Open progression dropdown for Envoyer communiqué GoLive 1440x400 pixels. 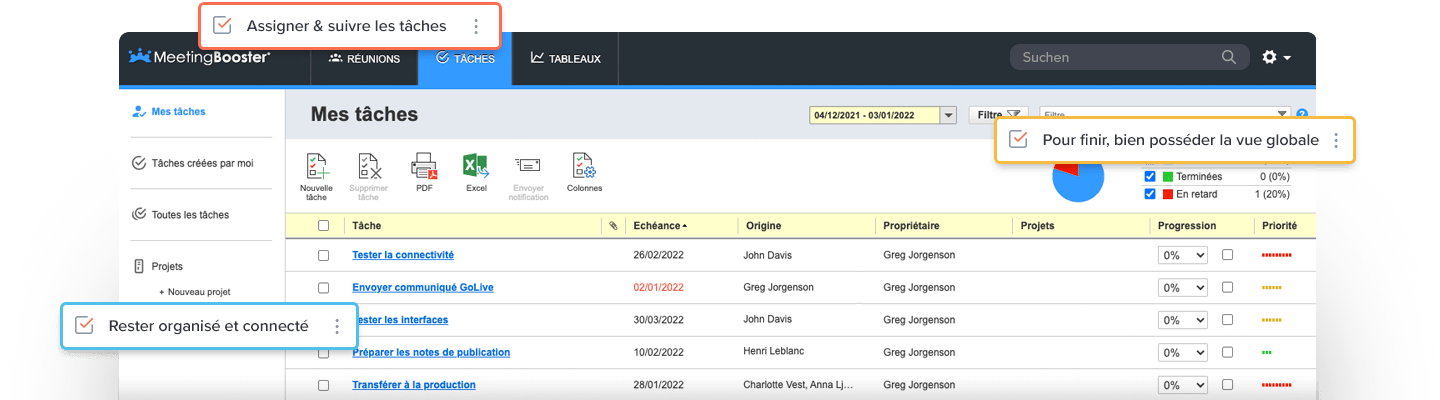[x=1183, y=287]
